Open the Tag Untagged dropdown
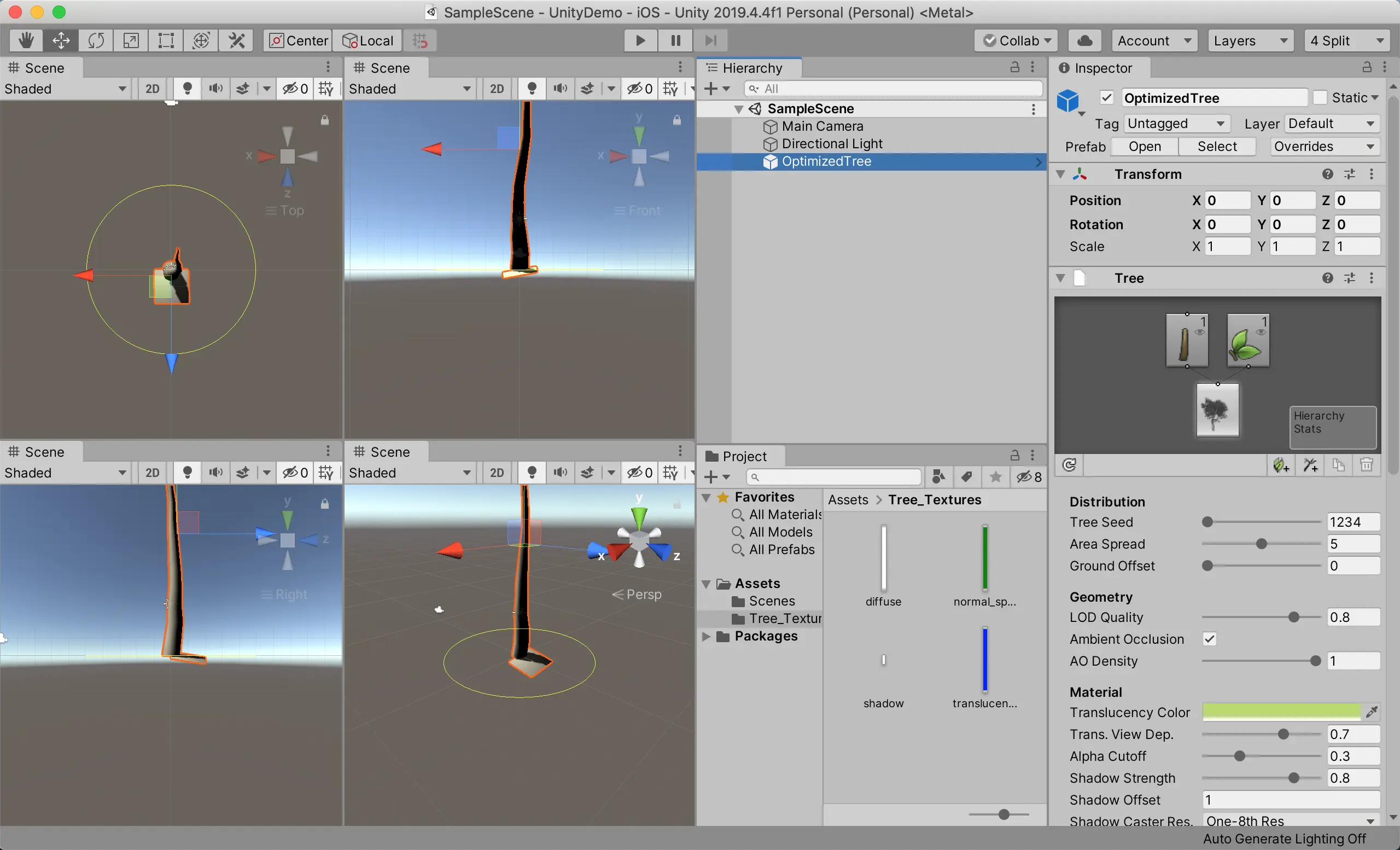The height and width of the screenshot is (850, 1400). point(1176,123)
